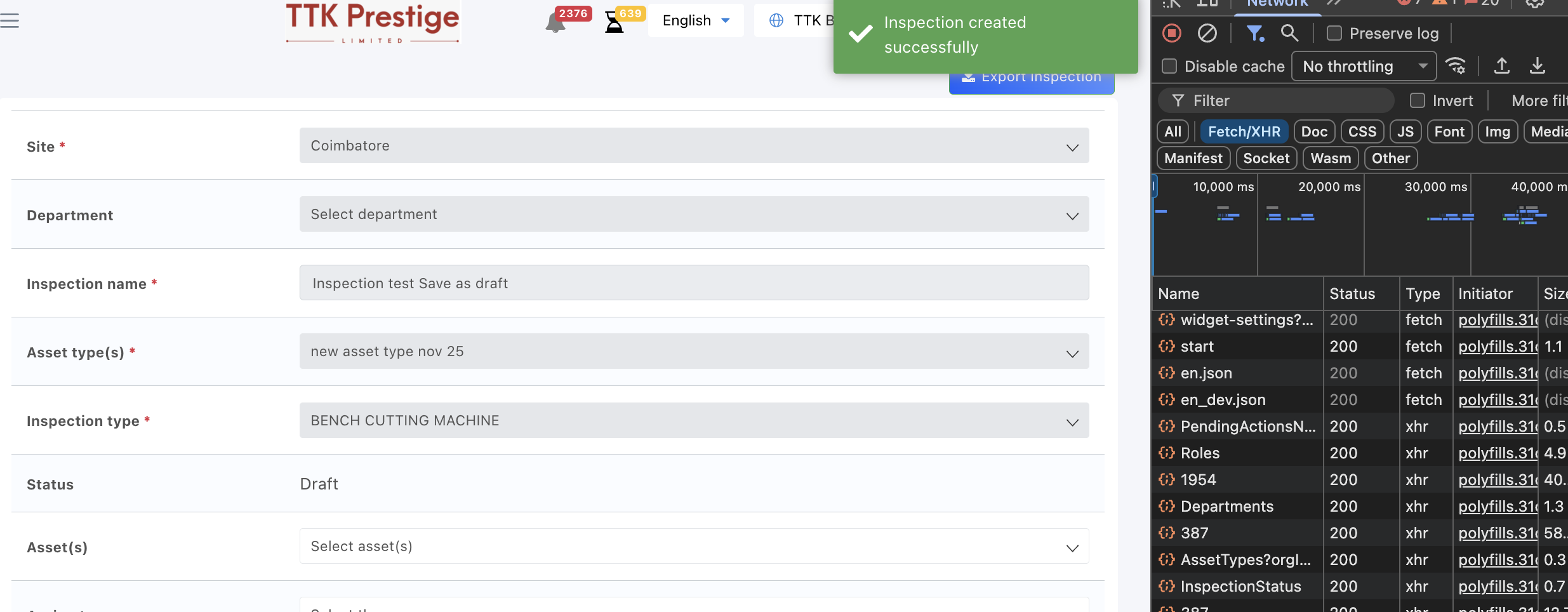Open the English language dropdown
Screen dimensions: 1568x612
(695, 20)
